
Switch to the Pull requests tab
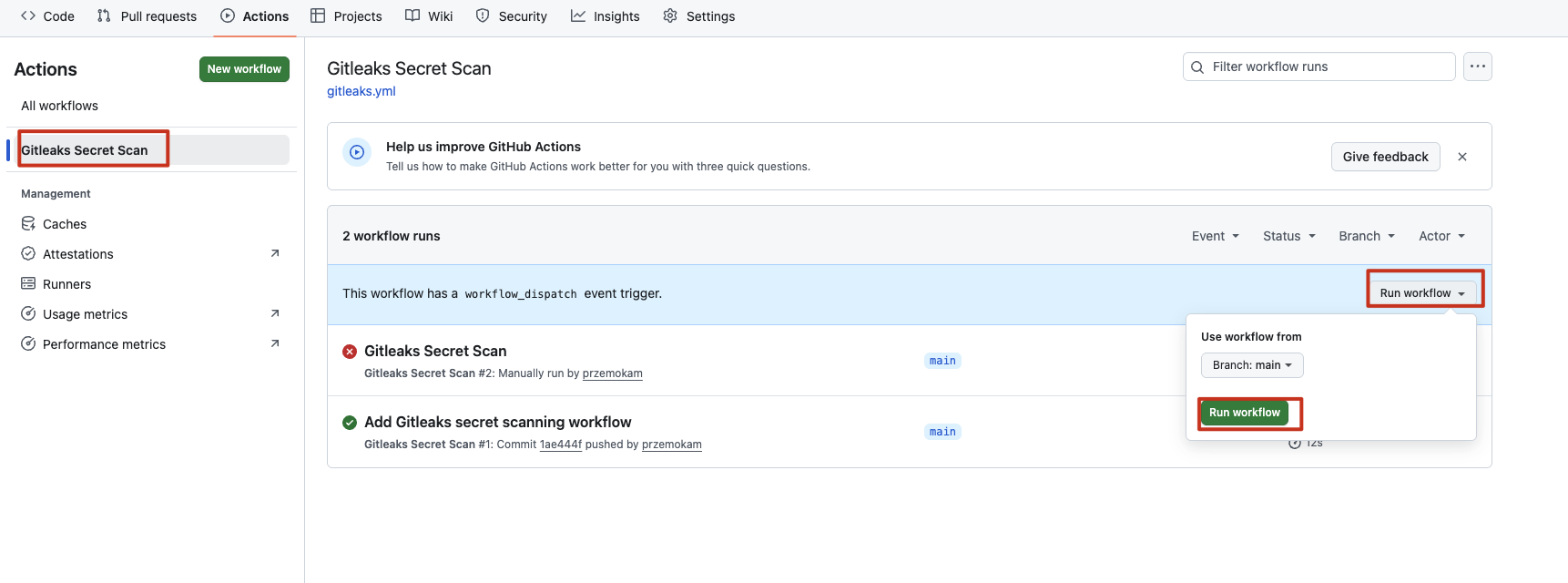pos(148,16)
